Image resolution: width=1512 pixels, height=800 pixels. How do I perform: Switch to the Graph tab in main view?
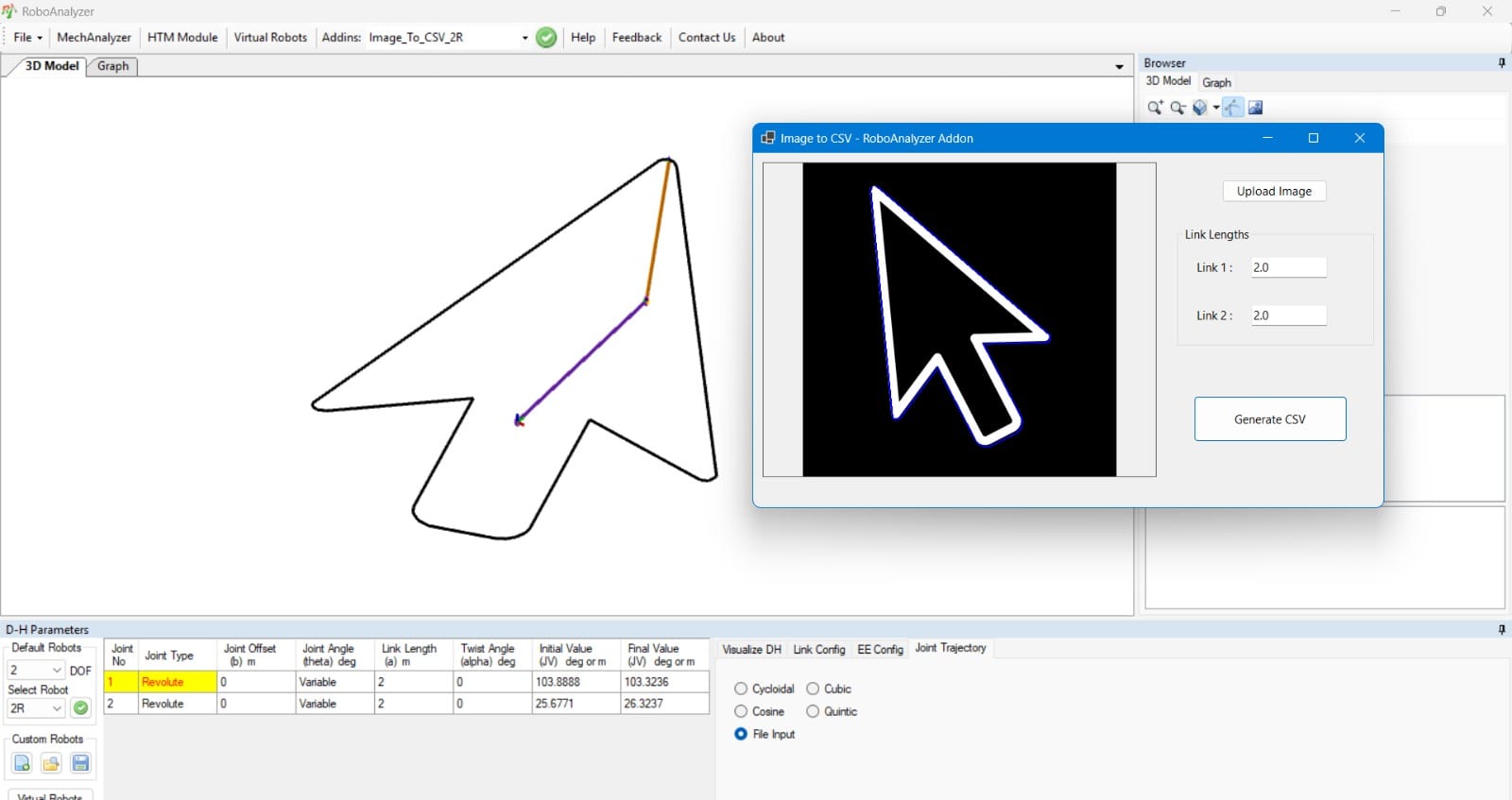tap(112, 66)
